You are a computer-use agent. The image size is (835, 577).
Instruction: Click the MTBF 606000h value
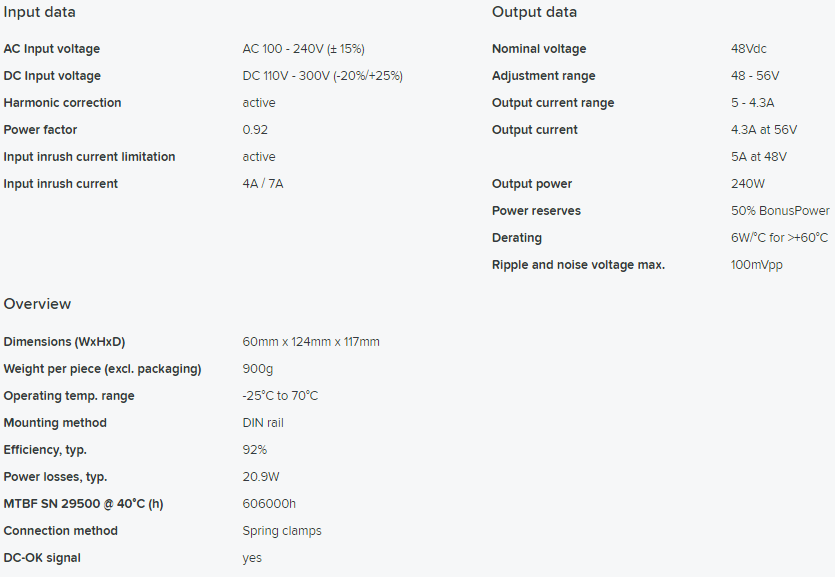(x=269, y=504)
